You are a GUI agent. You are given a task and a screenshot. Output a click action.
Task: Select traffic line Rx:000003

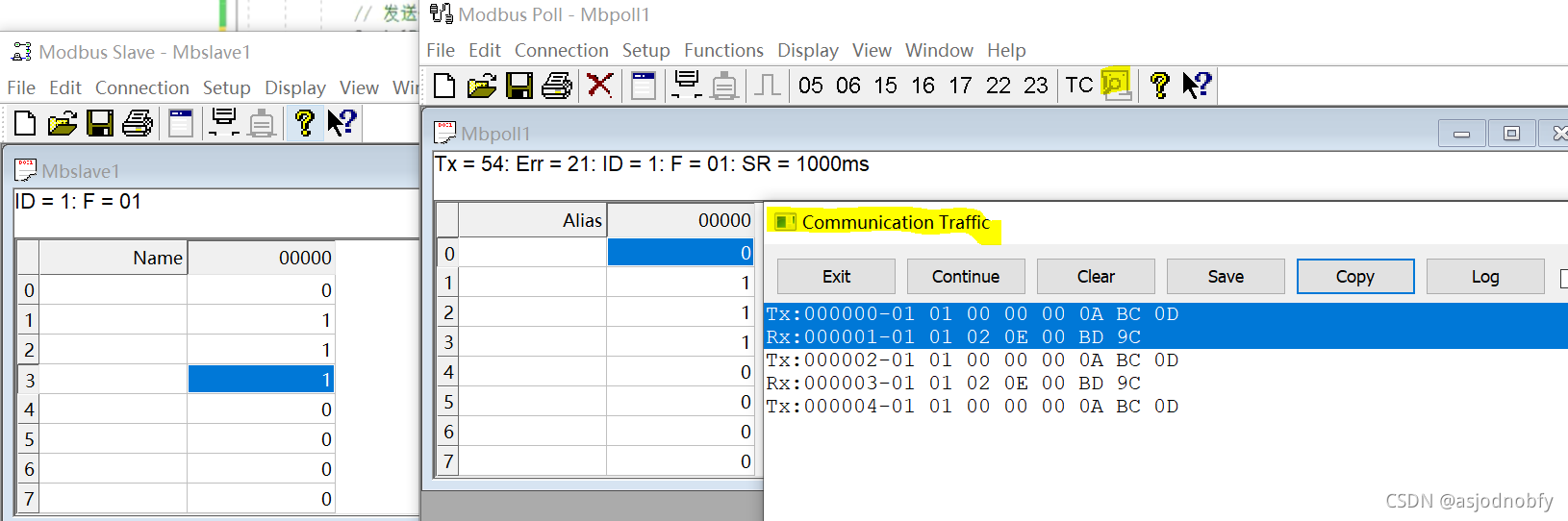[953, 384]
